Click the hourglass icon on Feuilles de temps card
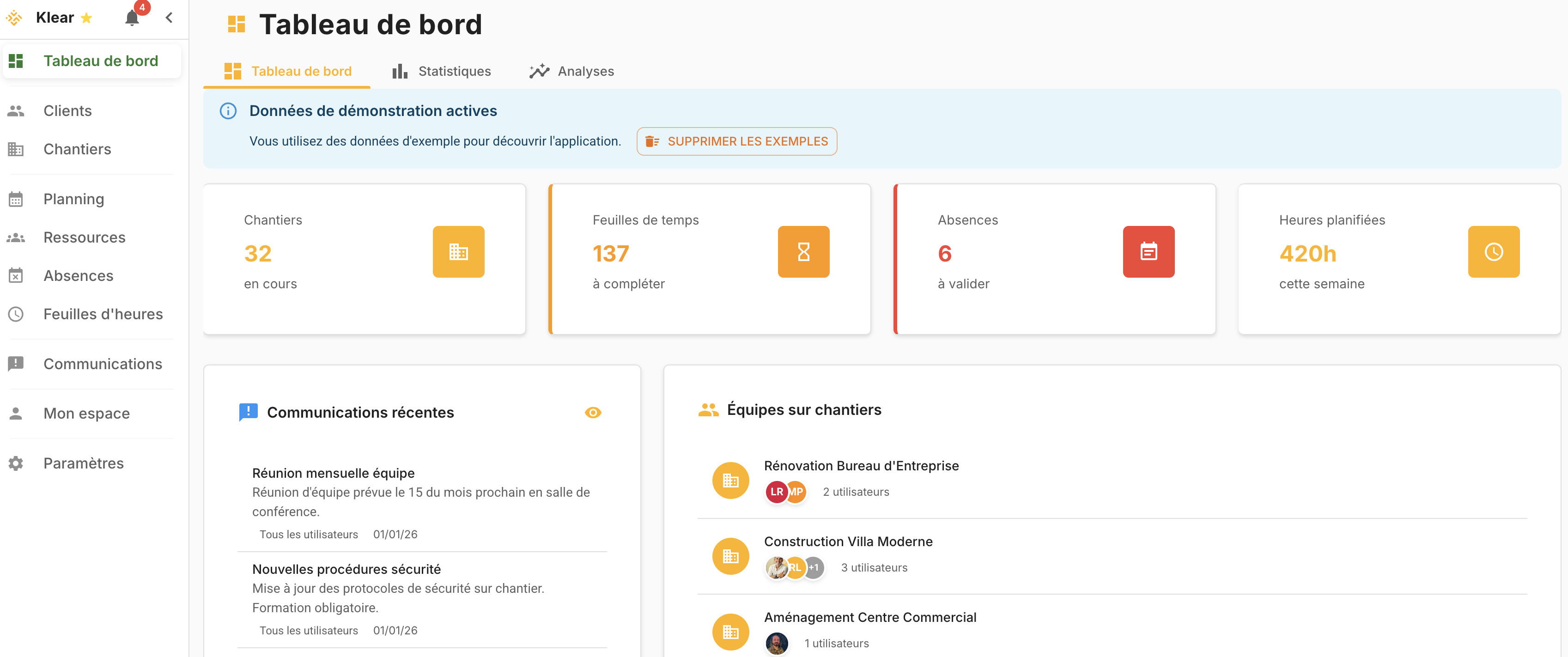This screenshot has height=657, width=1568. tap(803, 251)
